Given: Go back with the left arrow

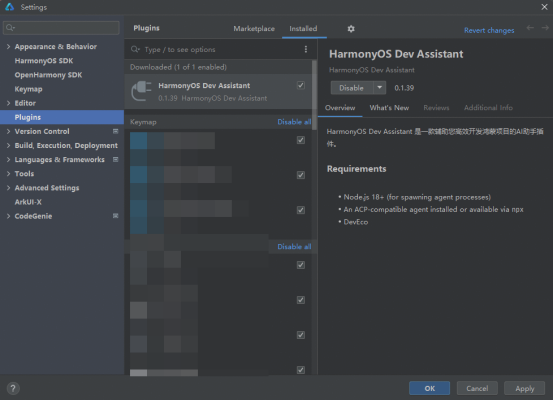Looking at the screenshot, I should (x=530, y=28).
